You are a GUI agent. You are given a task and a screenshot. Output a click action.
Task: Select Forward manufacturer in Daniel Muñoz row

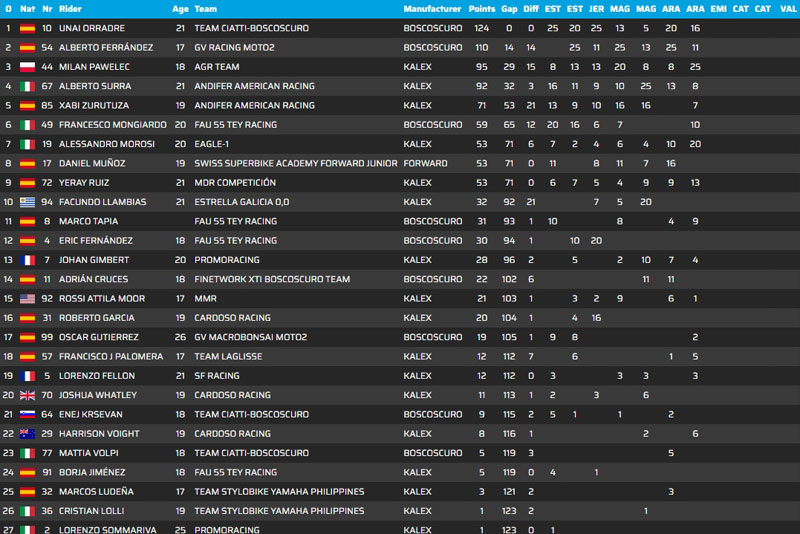coord(425,163)
